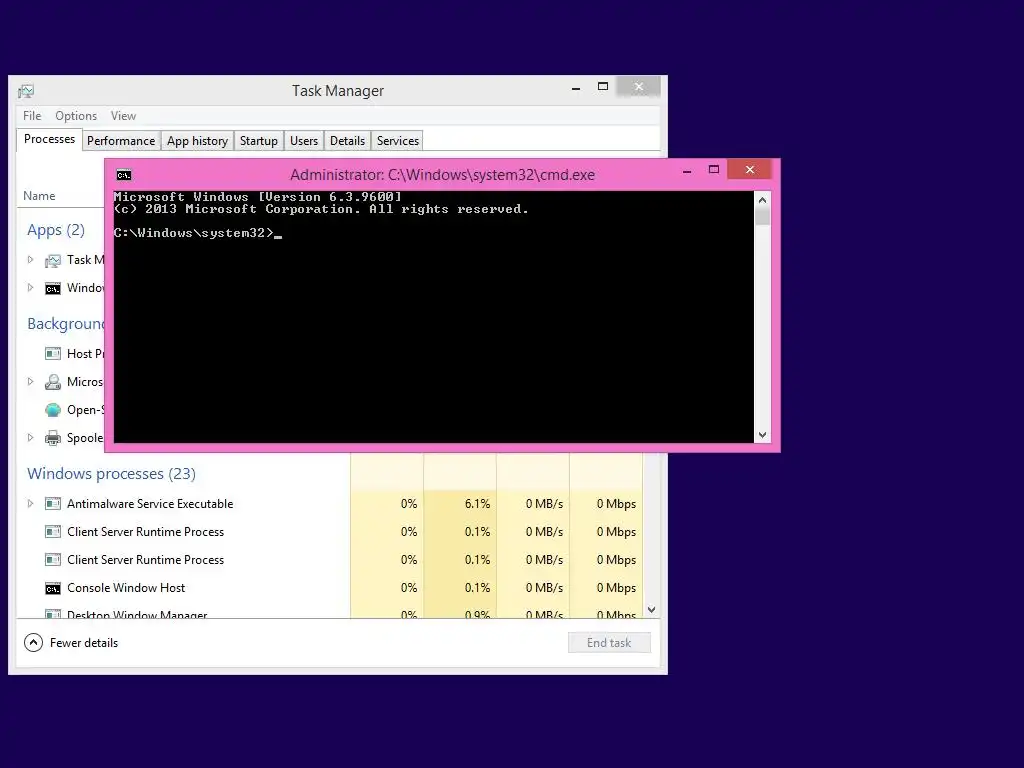
Task: Select Windows processes (23) group header
Action: (112, 473)
